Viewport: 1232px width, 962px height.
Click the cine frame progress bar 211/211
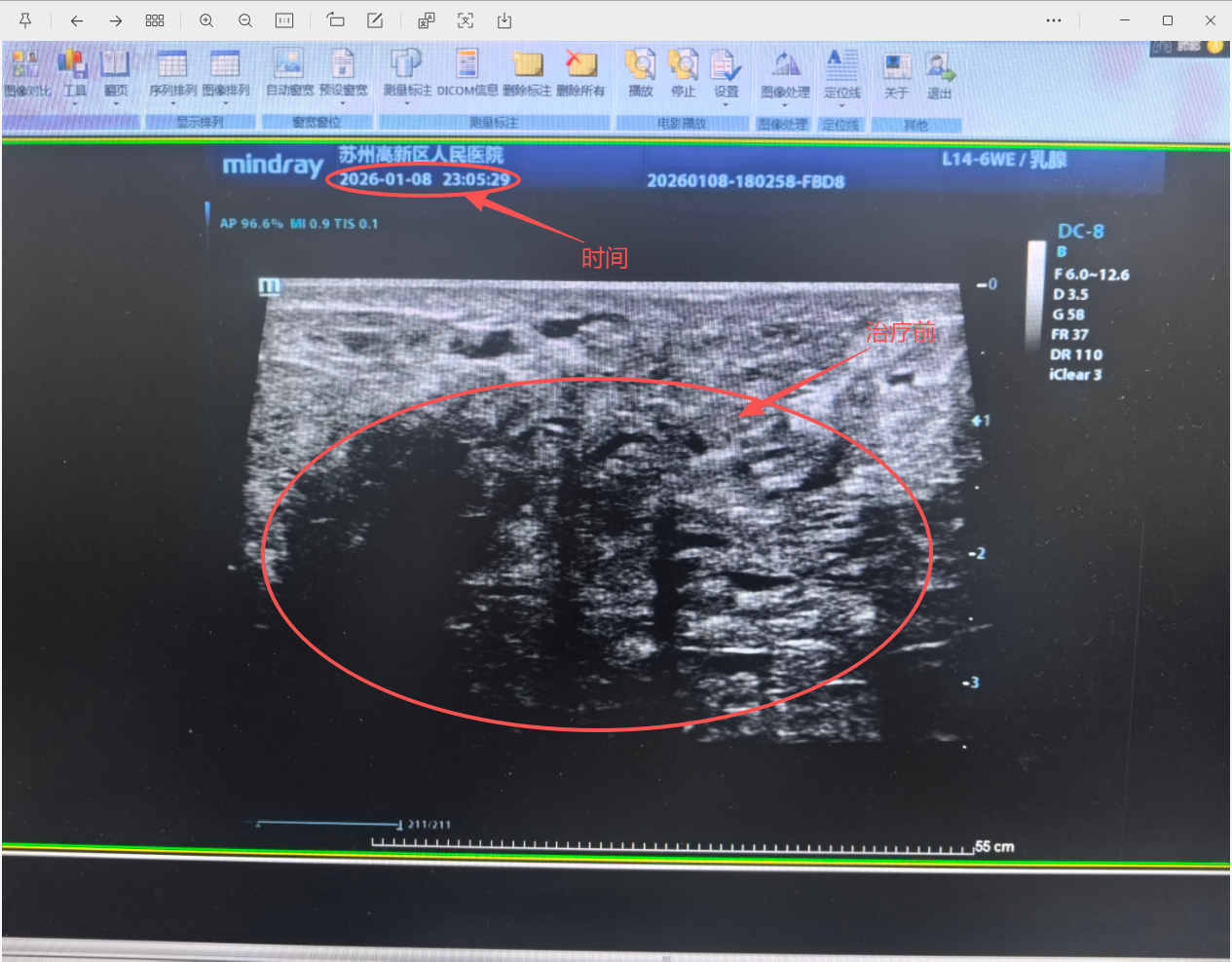tap(328, 825)
